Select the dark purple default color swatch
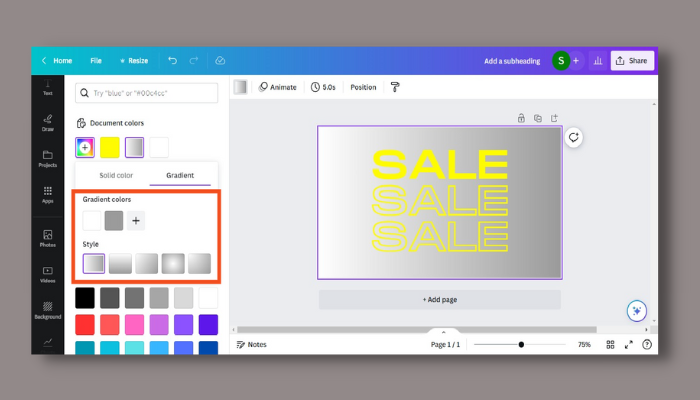Screen dimensions: 700x400 point(208,325)
